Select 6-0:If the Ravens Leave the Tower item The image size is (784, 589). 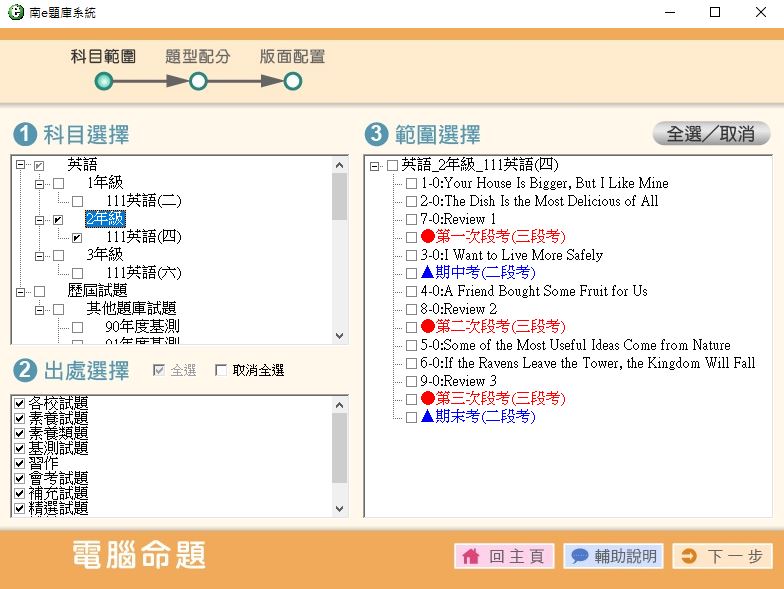click(588, 363)
